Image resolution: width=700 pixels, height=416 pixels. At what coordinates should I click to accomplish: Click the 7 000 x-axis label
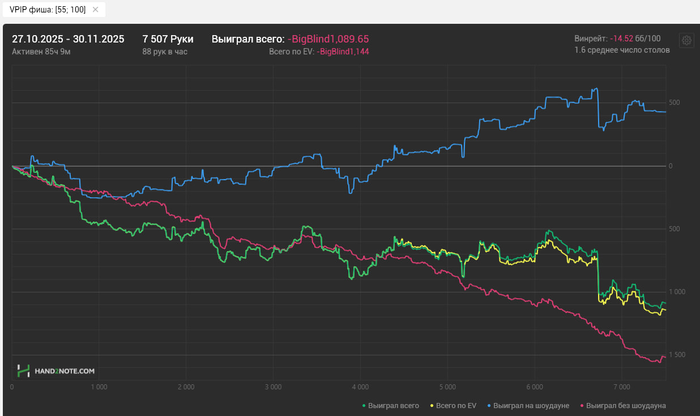[x=621, y=385]
